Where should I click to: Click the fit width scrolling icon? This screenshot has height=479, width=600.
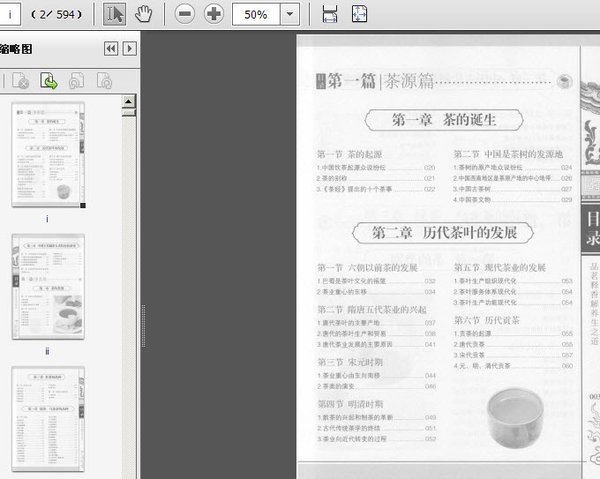click(x=331, y=14)
